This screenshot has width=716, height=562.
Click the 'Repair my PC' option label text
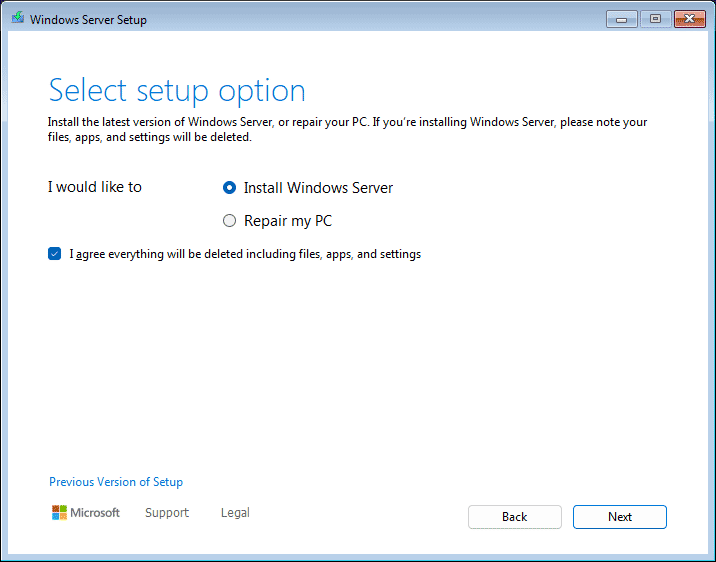tap(288, 221)
